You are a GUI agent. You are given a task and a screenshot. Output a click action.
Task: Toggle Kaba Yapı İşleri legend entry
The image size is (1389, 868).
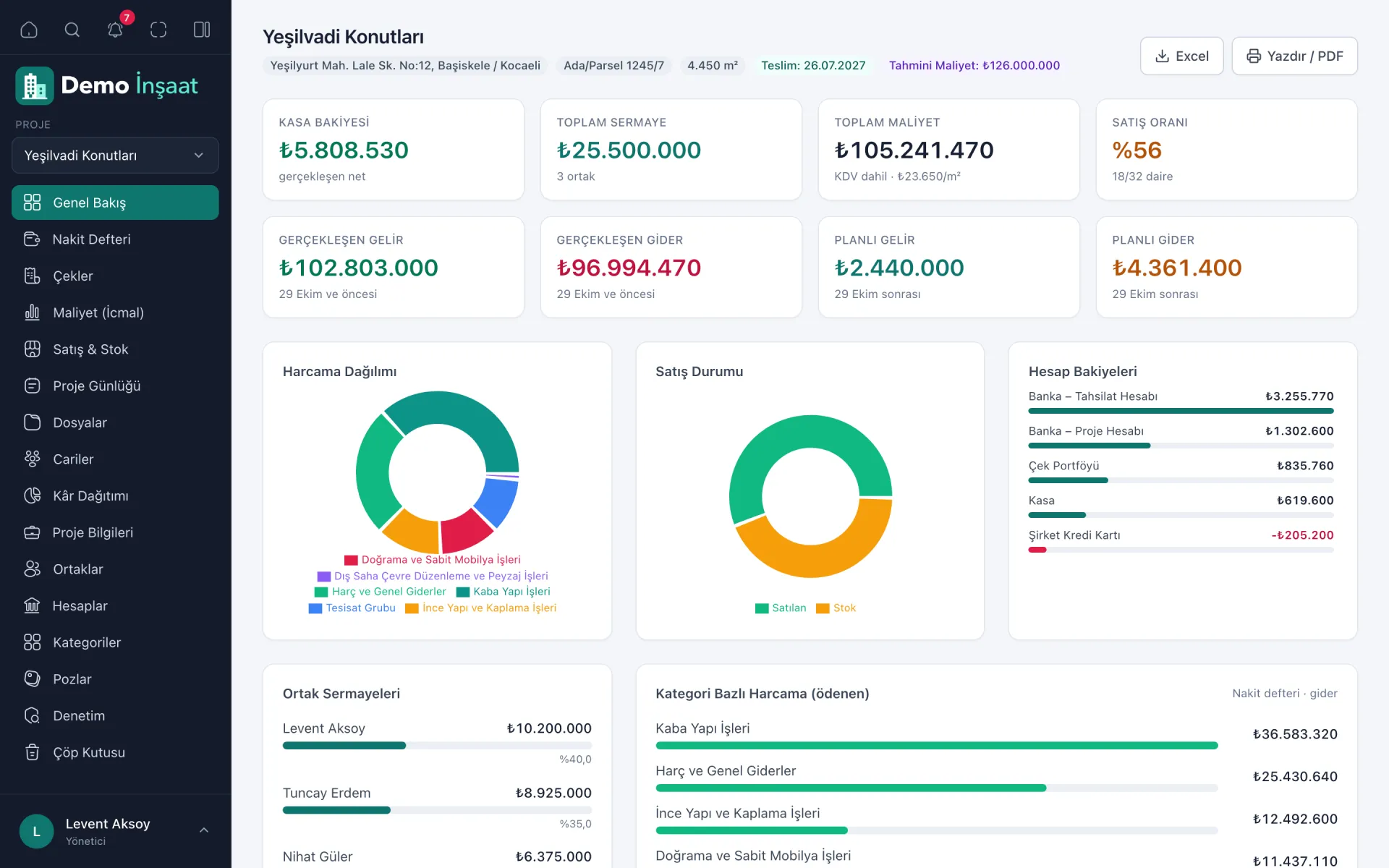[x=504, y=592]
